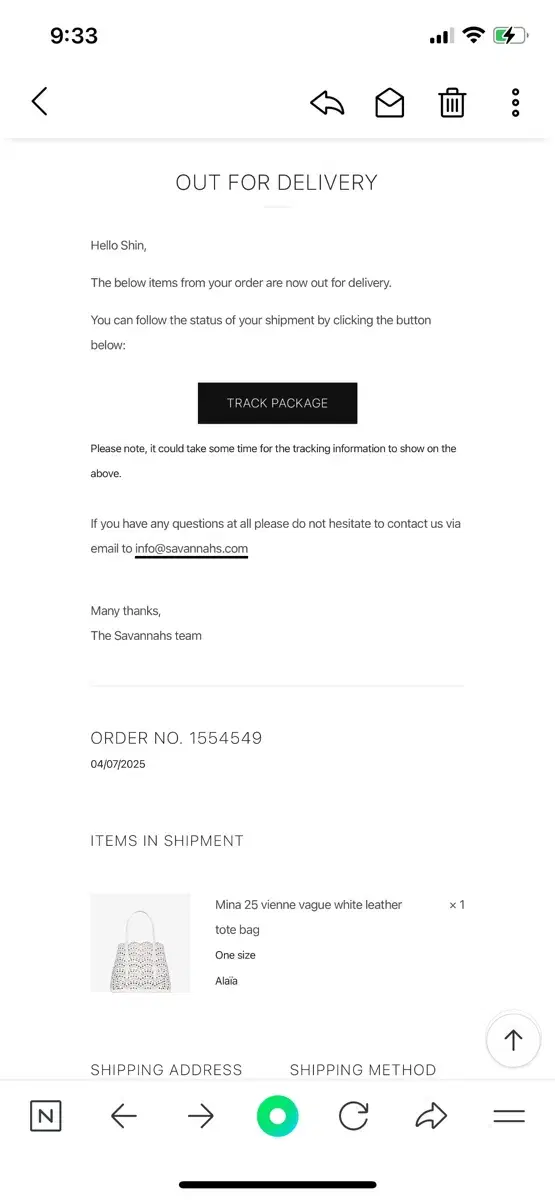Mark email as unread envelope icon

click(390, 102)
